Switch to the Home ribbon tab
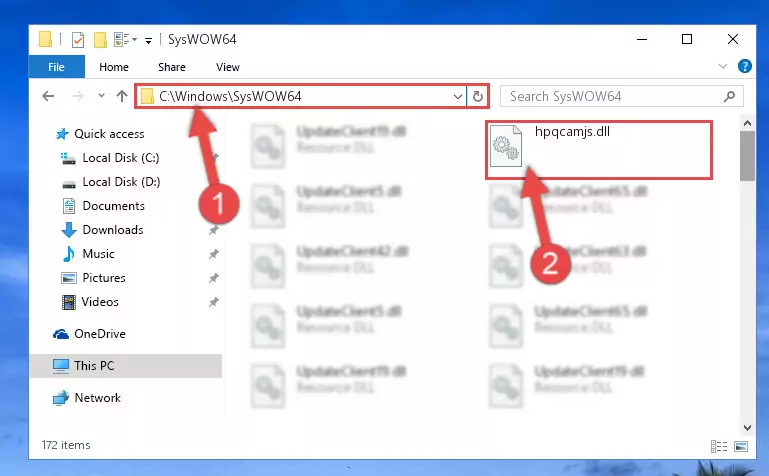 tap(114, 67)
